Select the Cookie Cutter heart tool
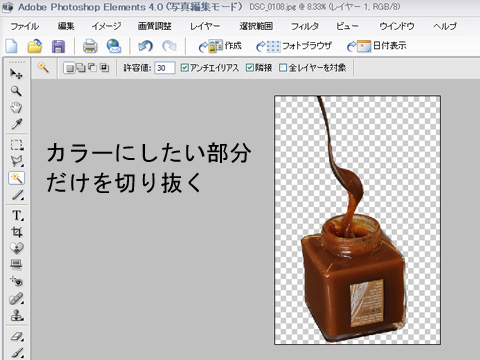 pyautogui.click(x=16, y=248)
